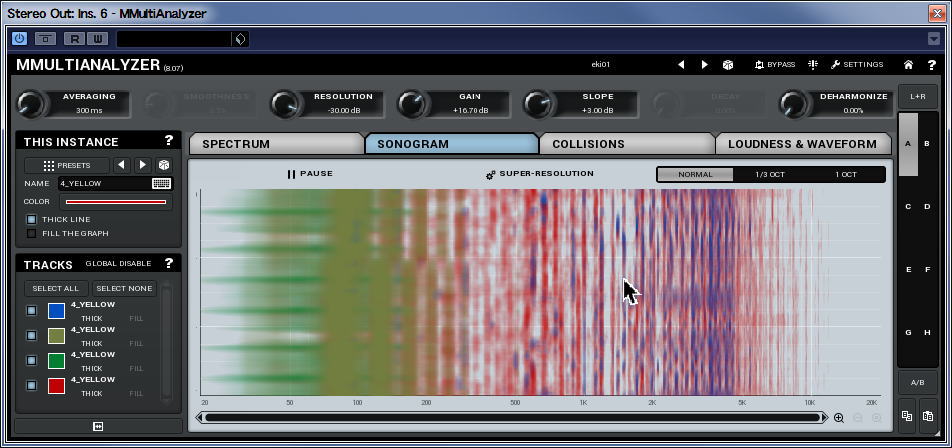
Task: Click the host bypass icon next to power
Action: click(45, 39)
